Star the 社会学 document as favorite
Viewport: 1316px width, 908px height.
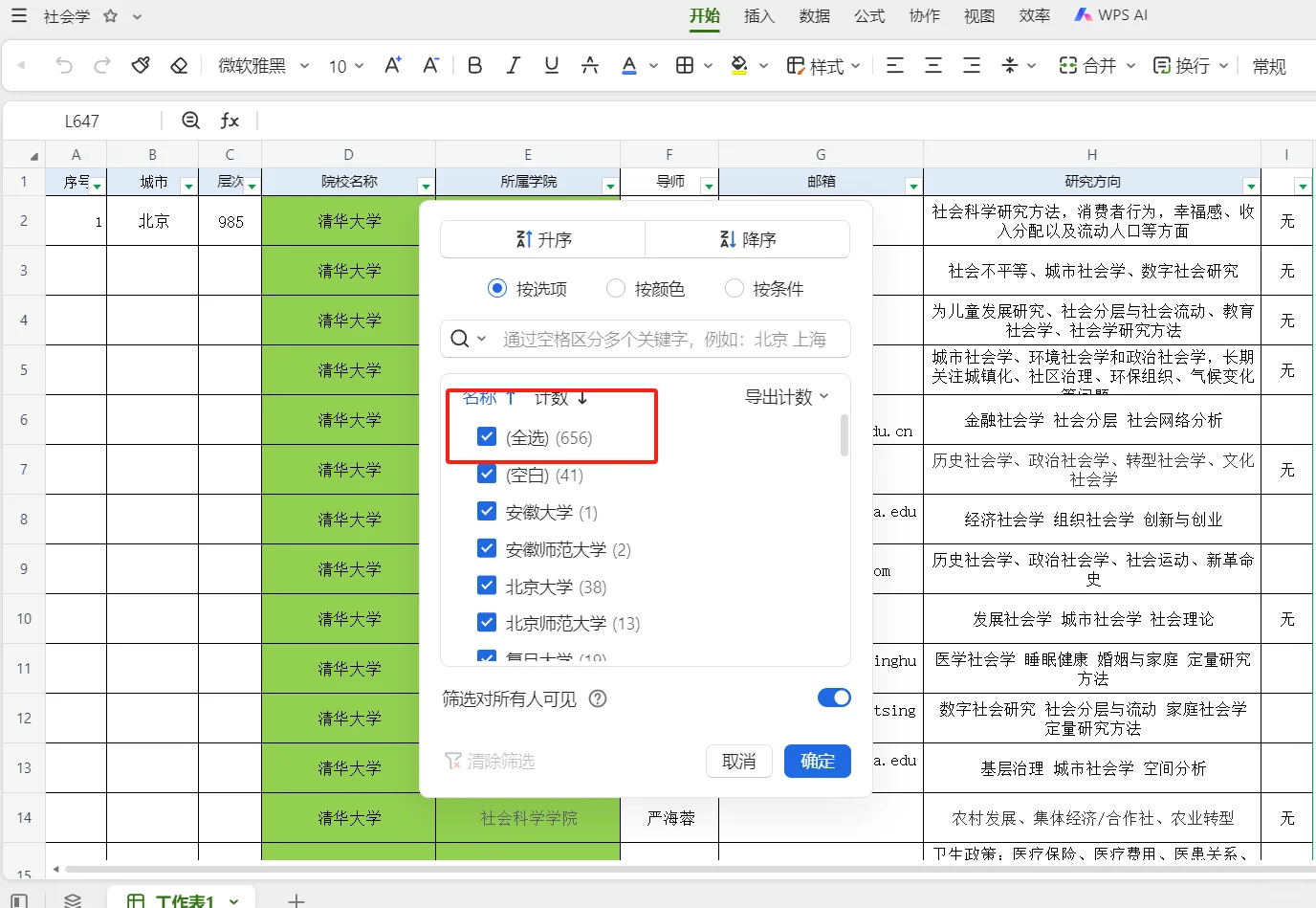[x=110, y=16]
